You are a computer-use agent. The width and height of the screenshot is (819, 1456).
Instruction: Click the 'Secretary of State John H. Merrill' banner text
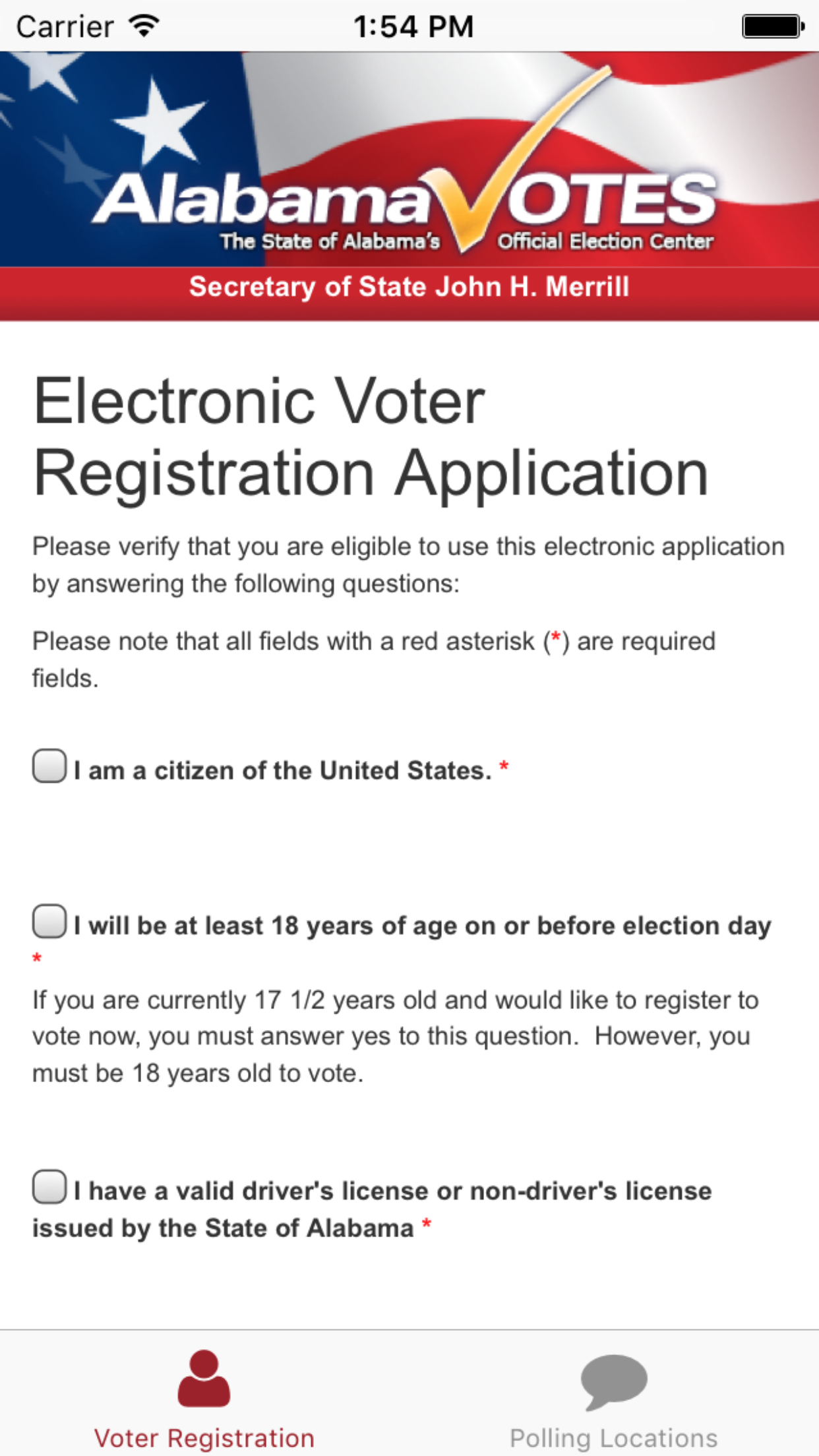pos(409,287)
